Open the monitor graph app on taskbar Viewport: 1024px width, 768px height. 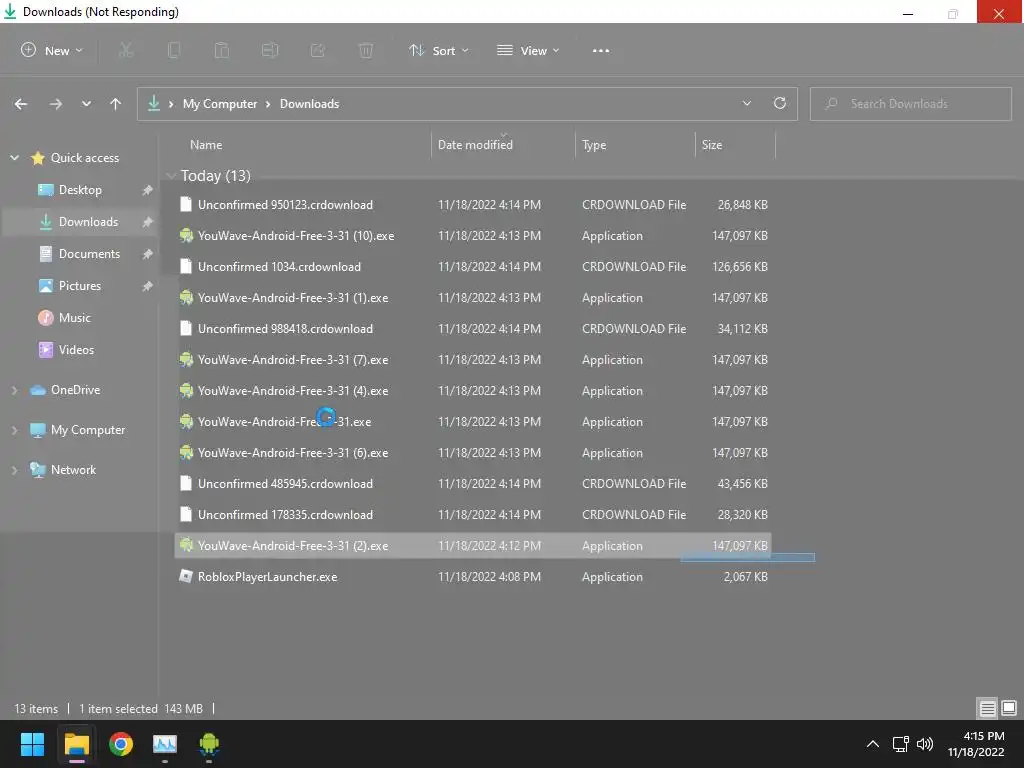point(165,744)
